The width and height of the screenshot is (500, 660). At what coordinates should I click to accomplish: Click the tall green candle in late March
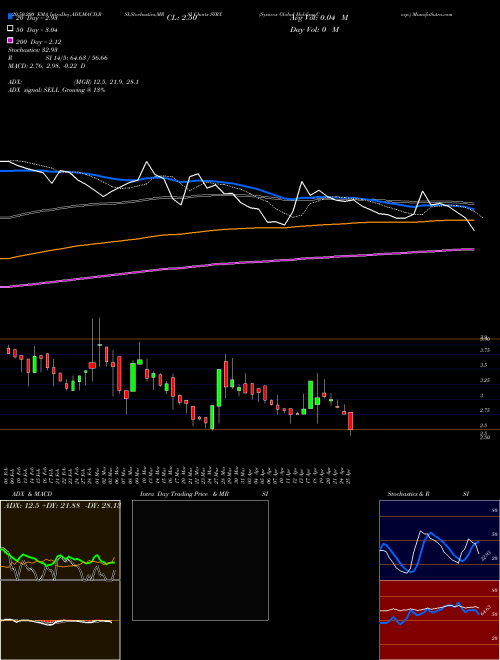pos(219,388)
